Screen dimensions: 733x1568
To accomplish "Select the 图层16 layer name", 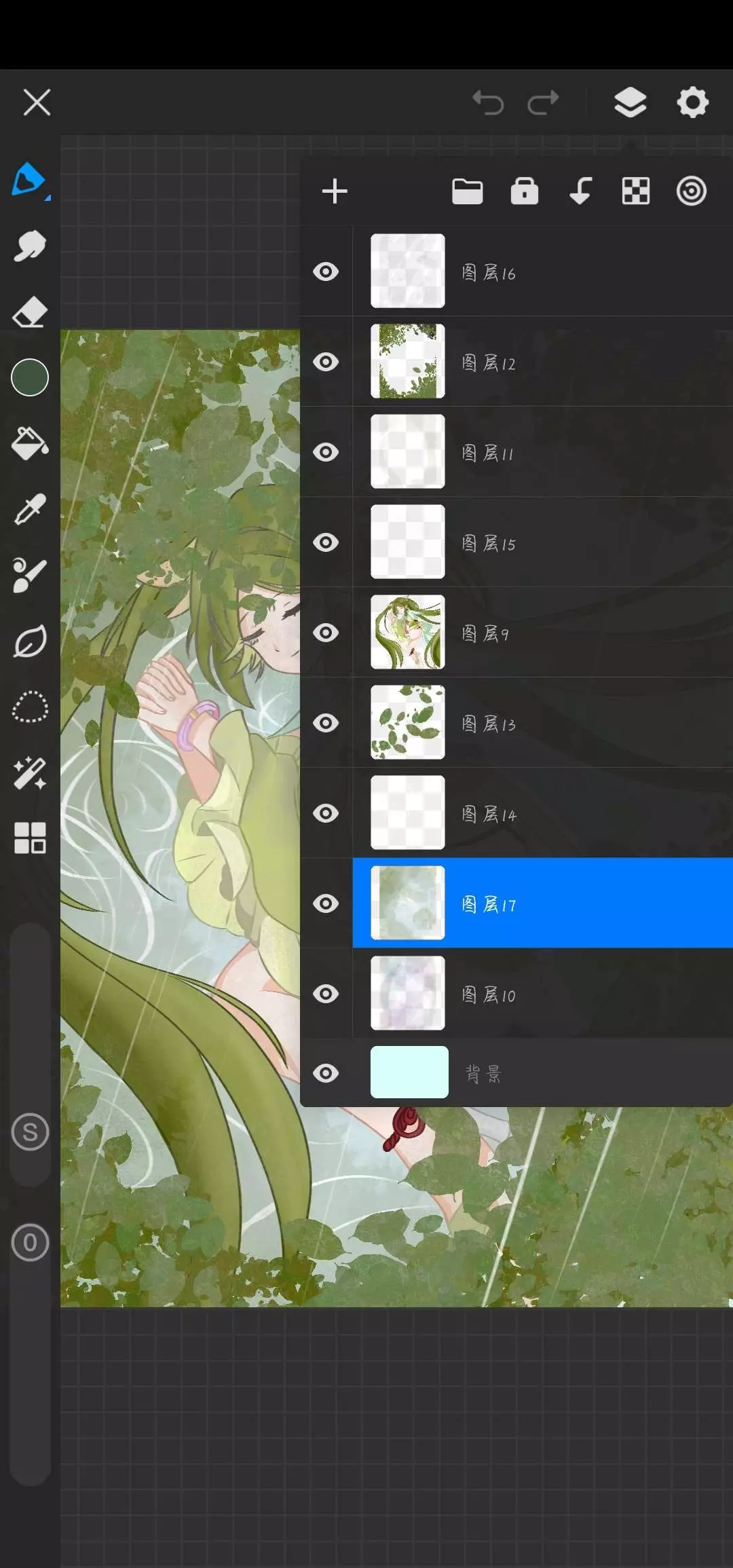I will click(x=489, y=273).
